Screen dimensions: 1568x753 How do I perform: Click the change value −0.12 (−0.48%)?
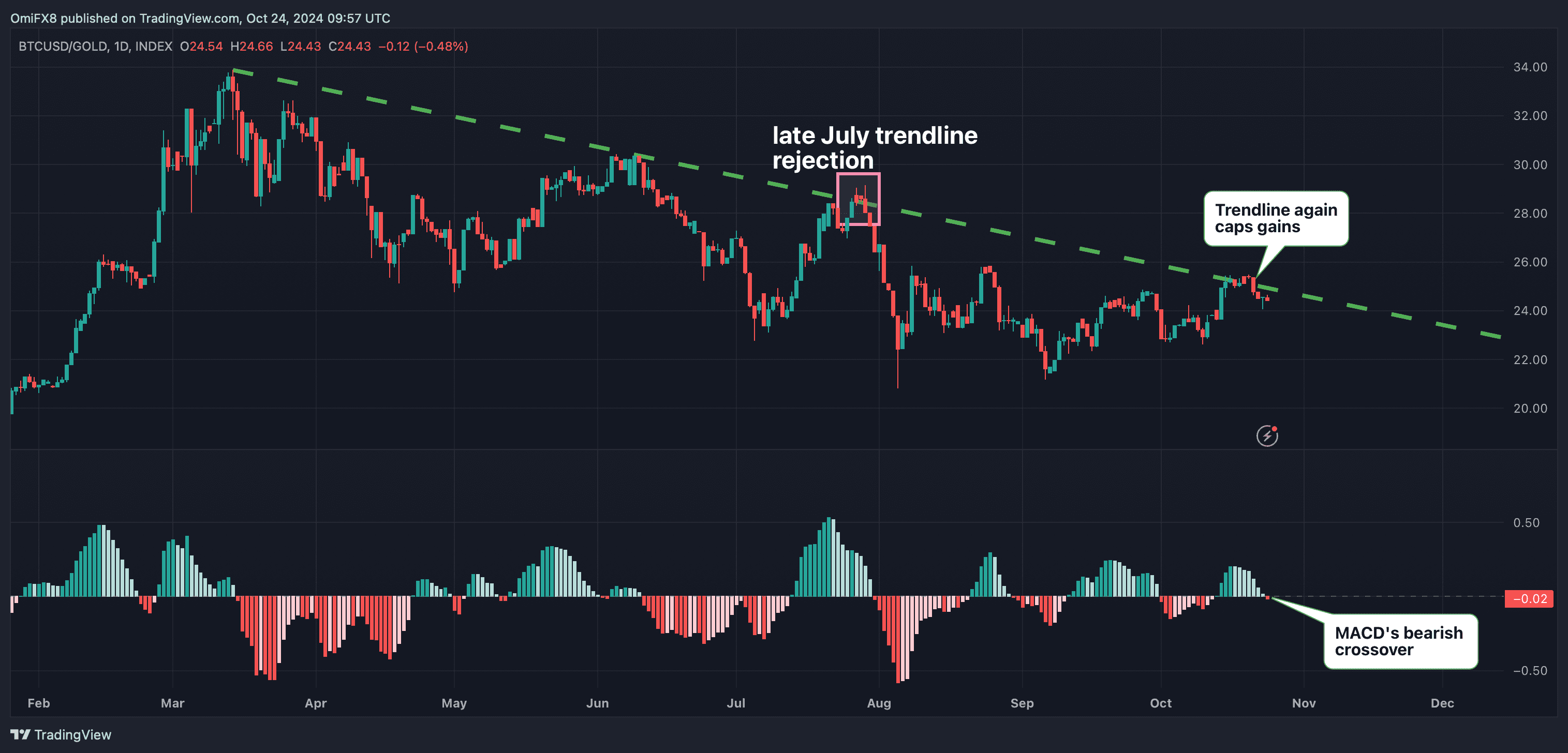click(x=423, y=46)
